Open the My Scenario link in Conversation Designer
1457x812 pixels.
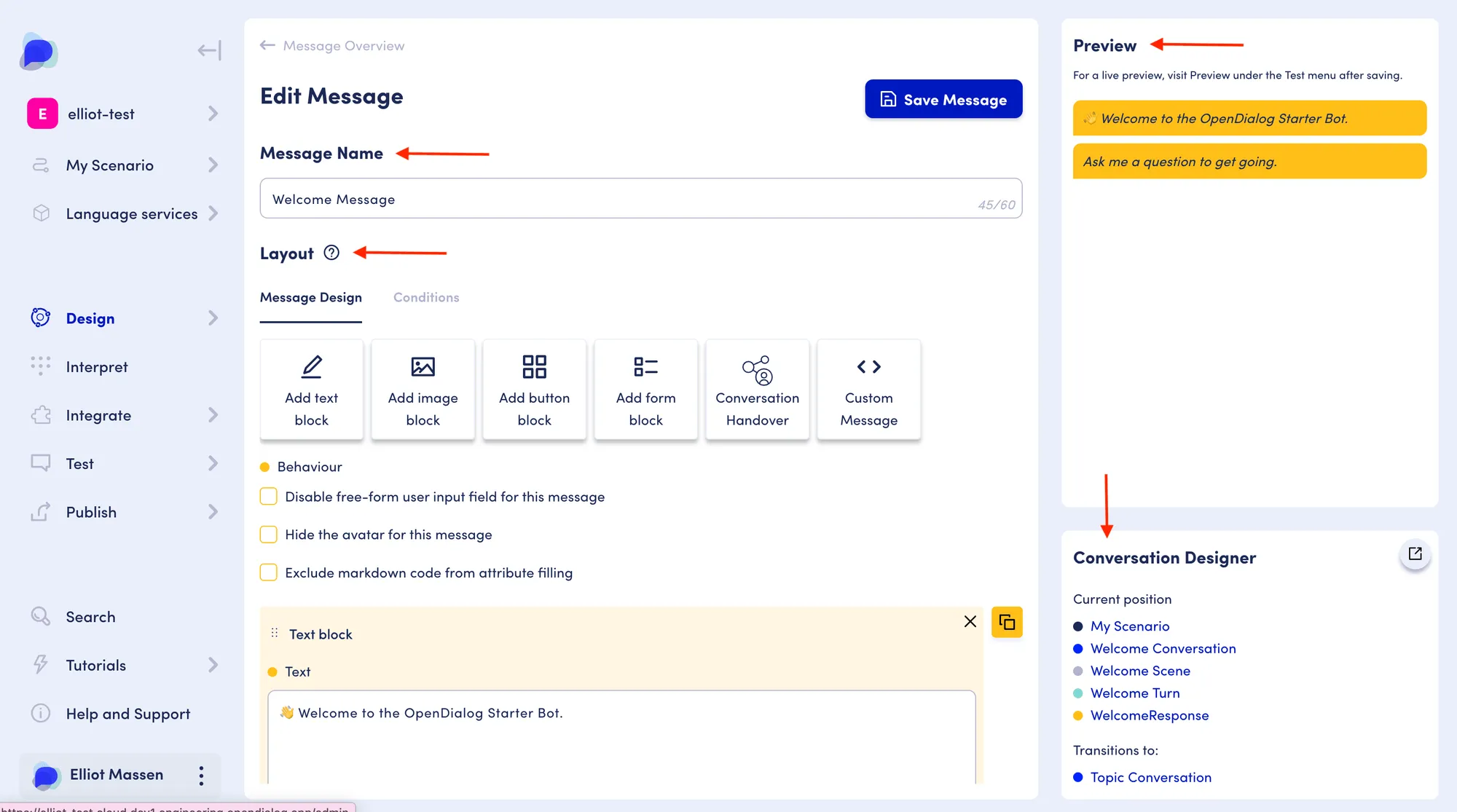coord(1130,626)
